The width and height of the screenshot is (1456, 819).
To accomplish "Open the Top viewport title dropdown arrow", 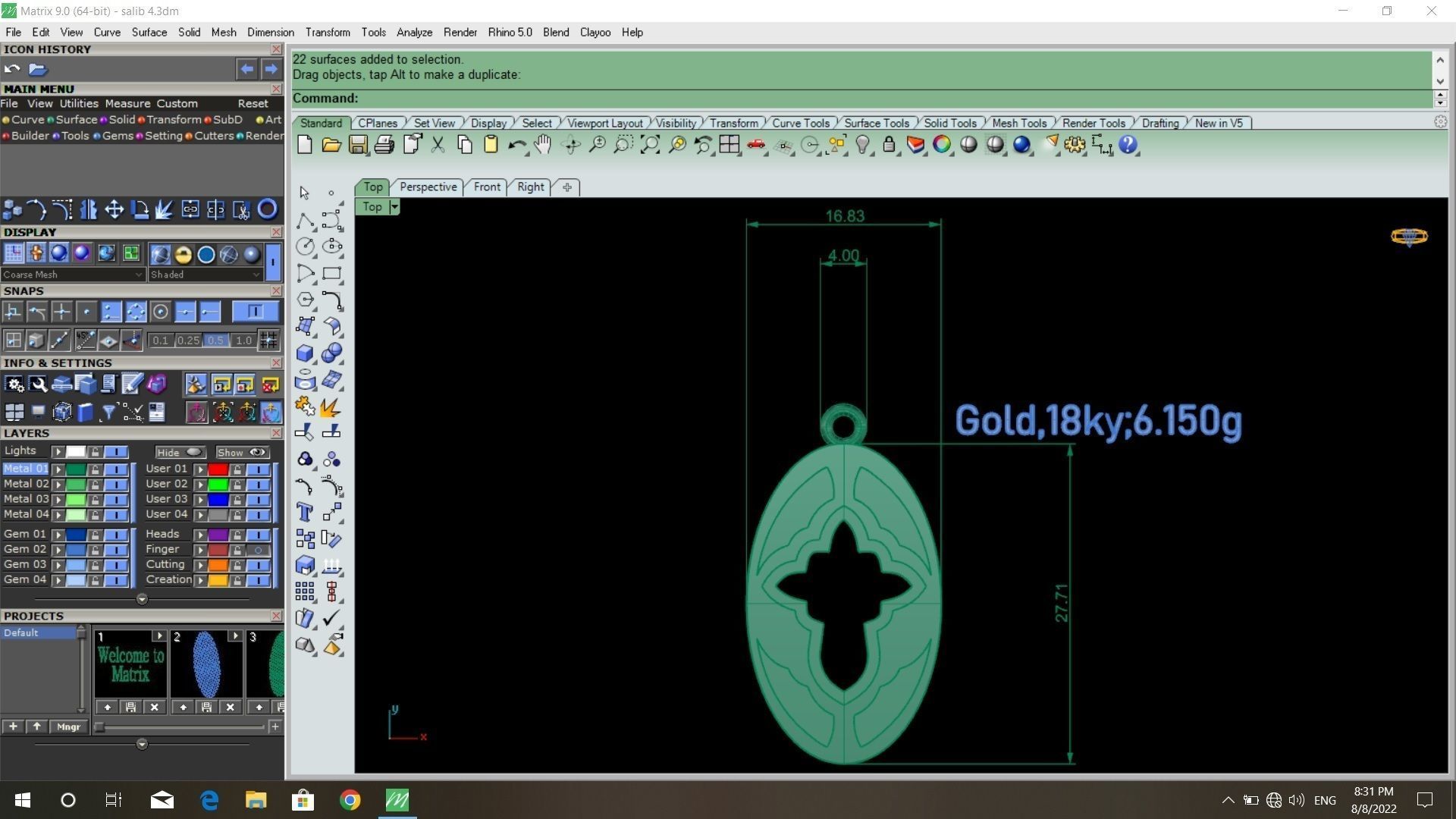I will point(394,207).
